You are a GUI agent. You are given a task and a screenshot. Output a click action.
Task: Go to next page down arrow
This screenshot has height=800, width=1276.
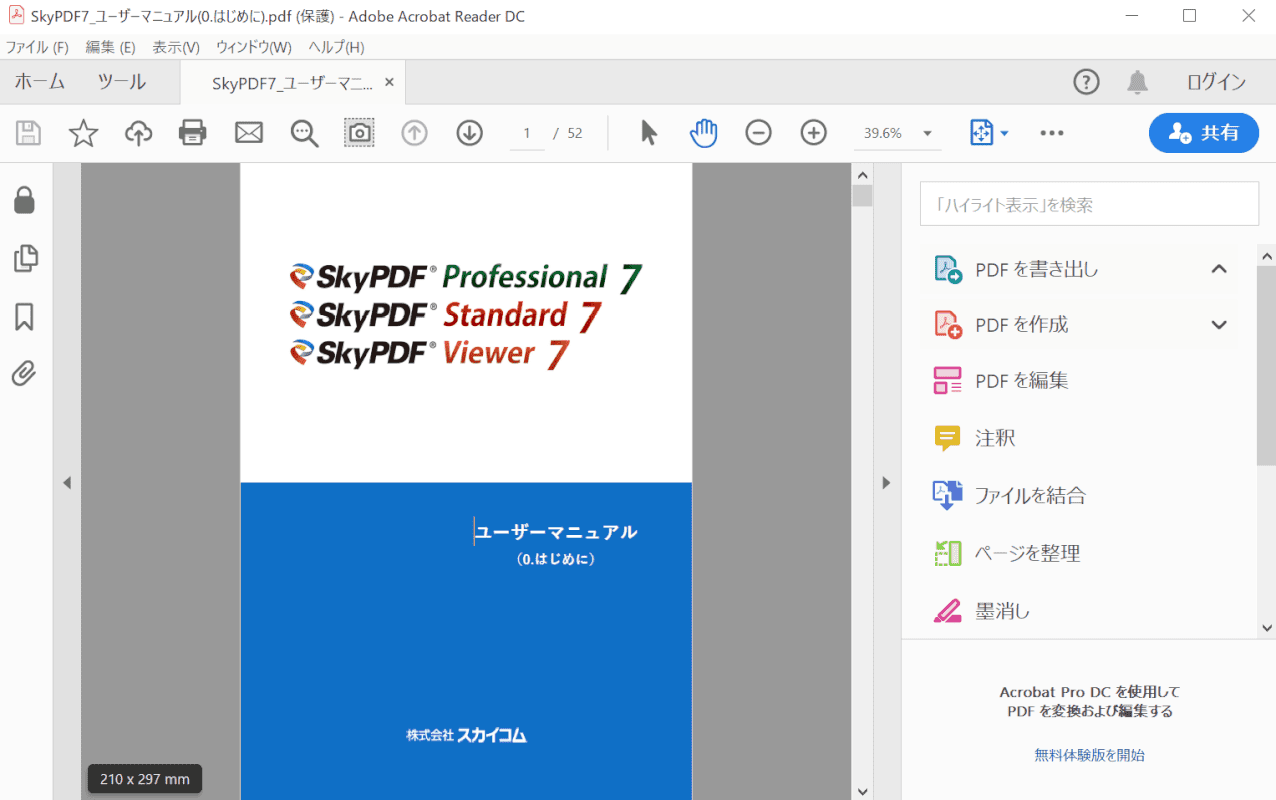pyautogui.click(x=469, y=133)
